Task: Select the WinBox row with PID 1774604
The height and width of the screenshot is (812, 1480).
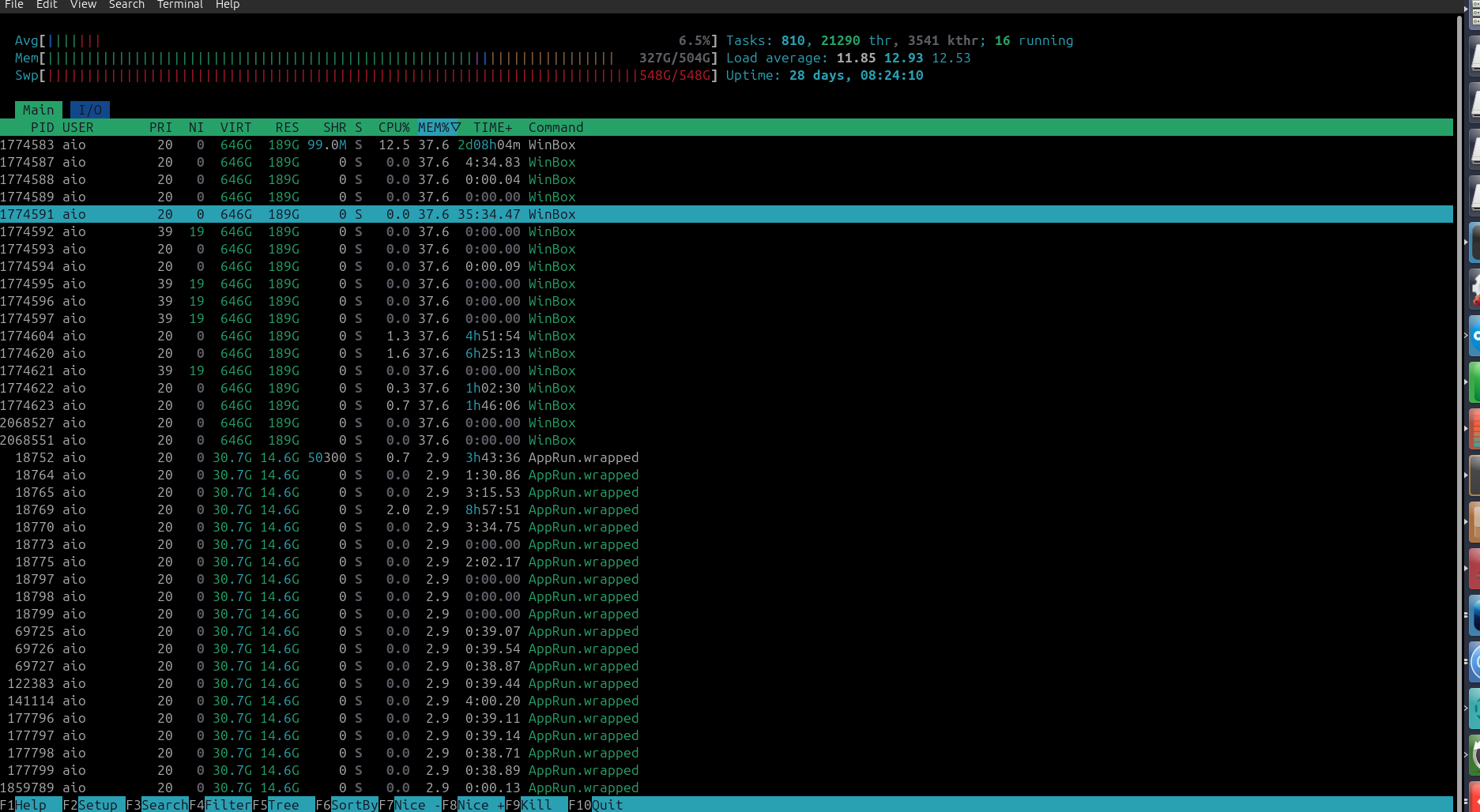Action: pyautogui.click(x=726, y=336)
